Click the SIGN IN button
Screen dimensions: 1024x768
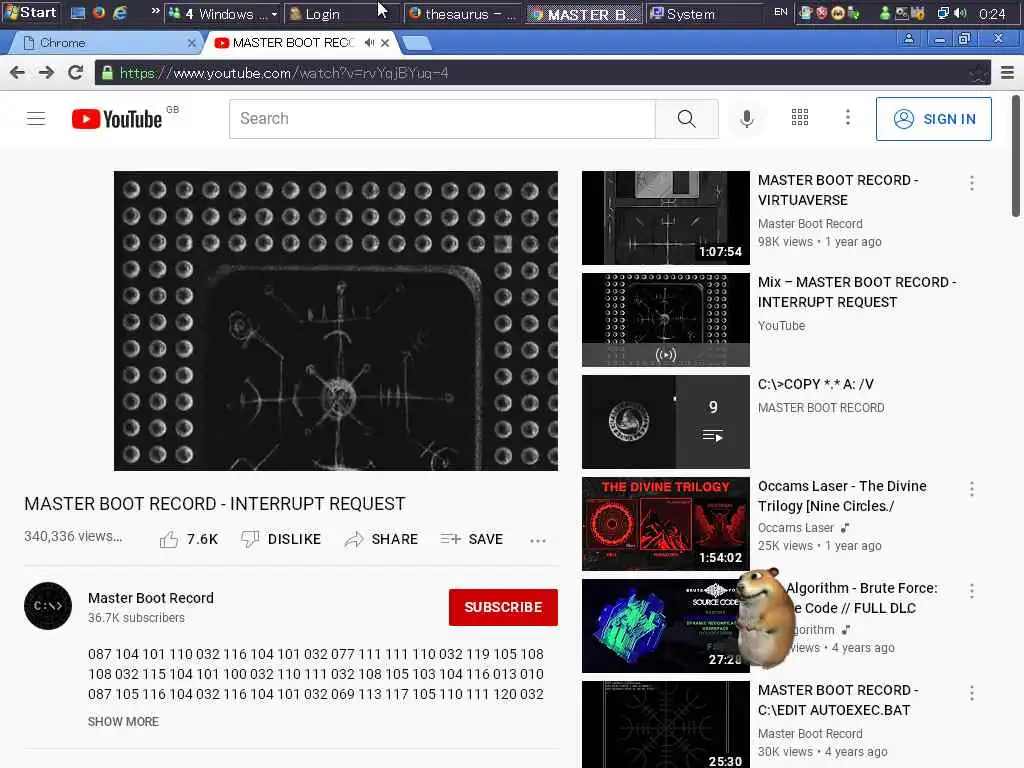click(934, 119)
